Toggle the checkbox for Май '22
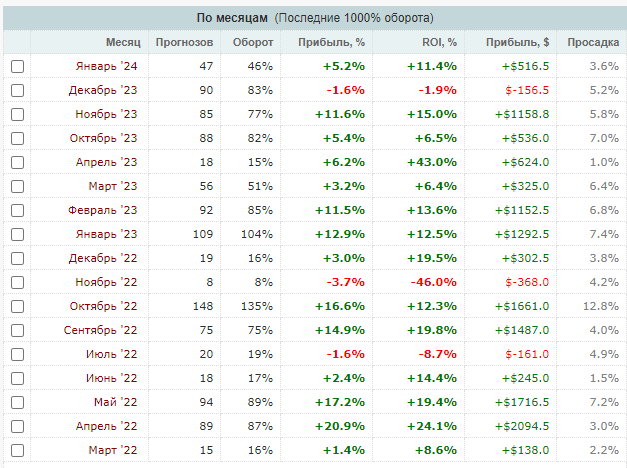627x468 pixels. [x=17, y=402]
